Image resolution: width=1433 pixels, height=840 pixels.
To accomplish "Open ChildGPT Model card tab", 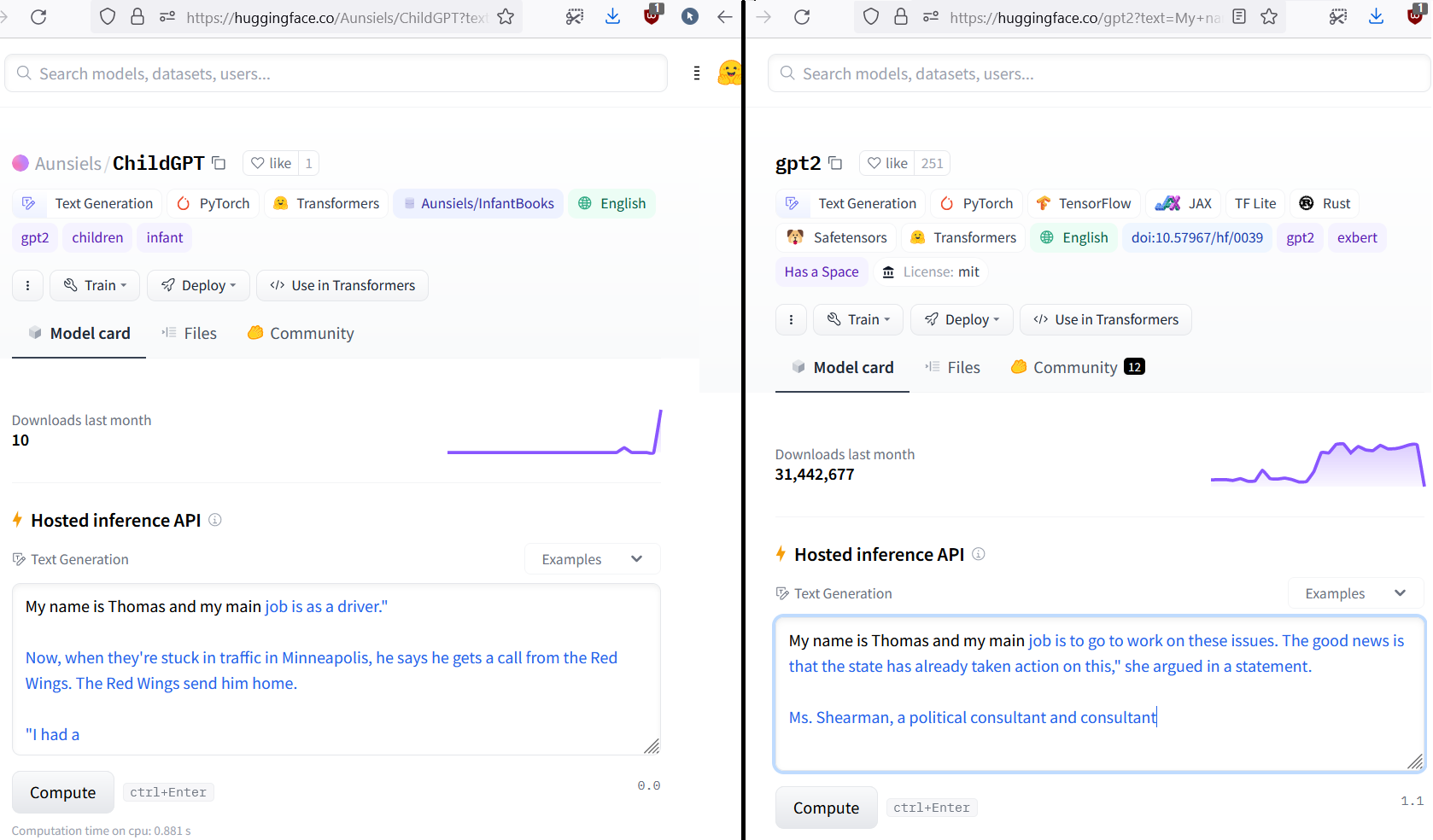I will coord(79,333).
